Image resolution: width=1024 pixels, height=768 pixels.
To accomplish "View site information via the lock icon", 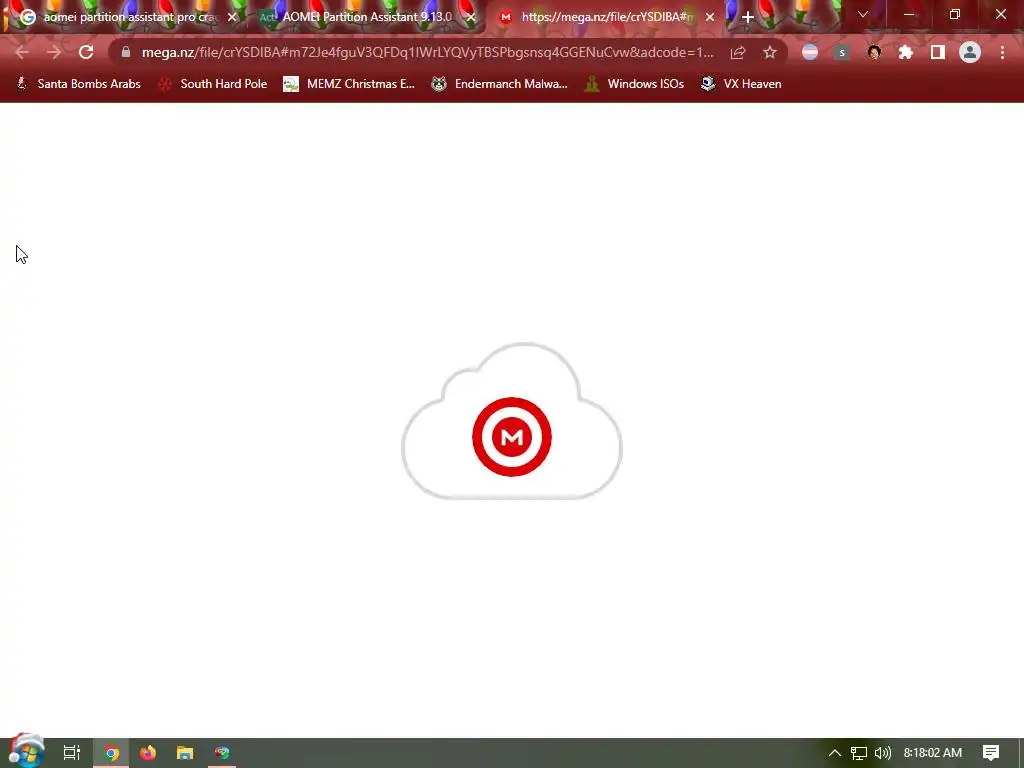I will (x=126, y=52).
